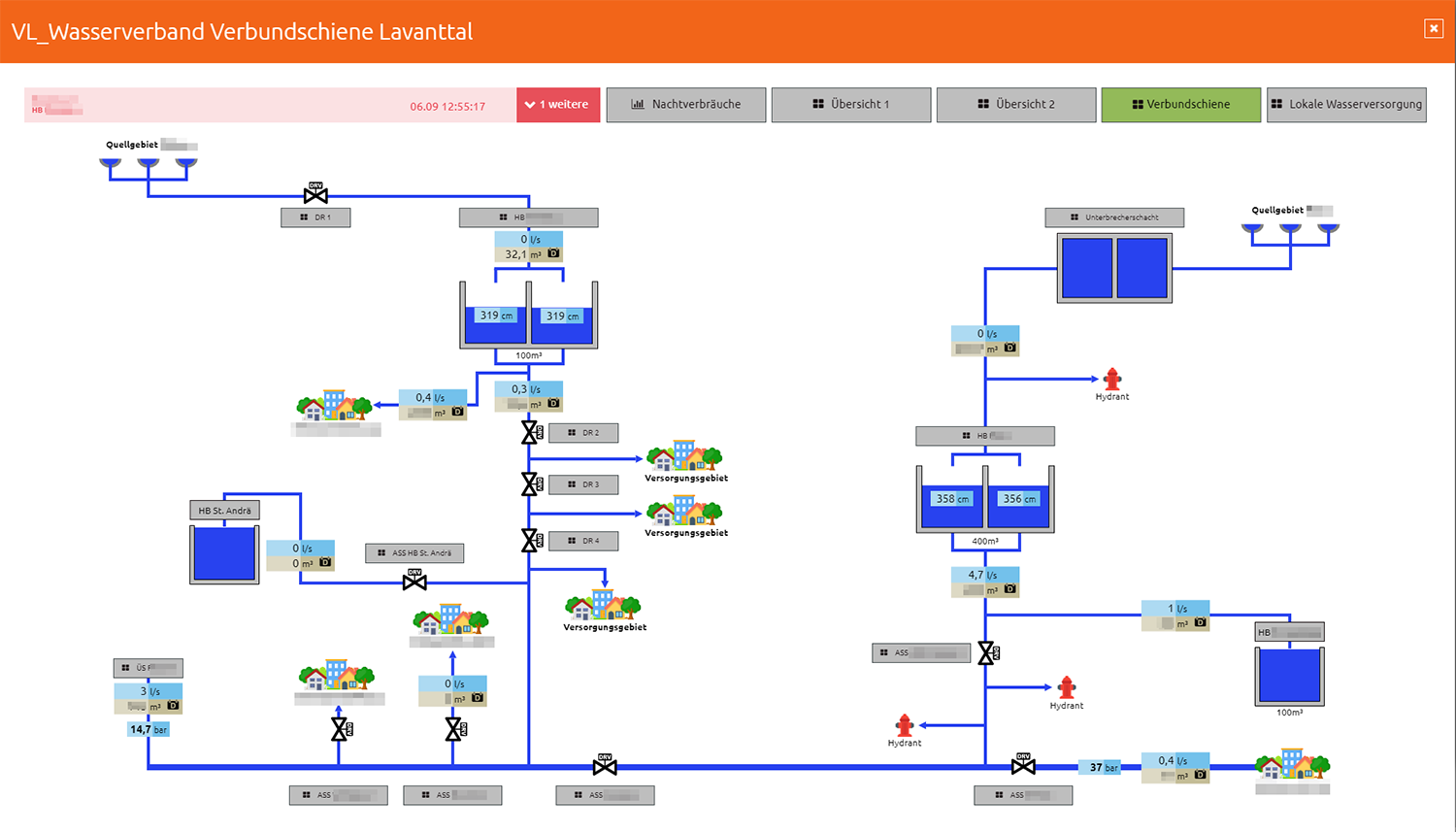Close the Verbundschiene Lavanttal window
The width and height of the screenshot is (1456, 832).
tap(1434, 29)
